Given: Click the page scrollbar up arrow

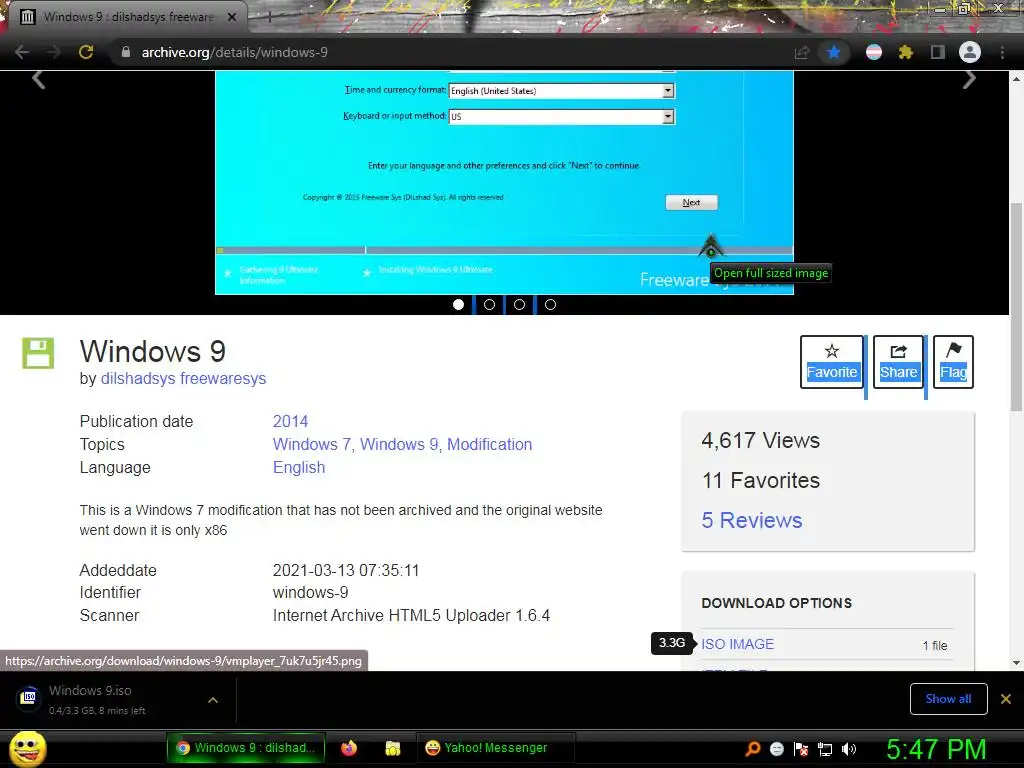Looking at the screenshot, I should [1016, 79].
